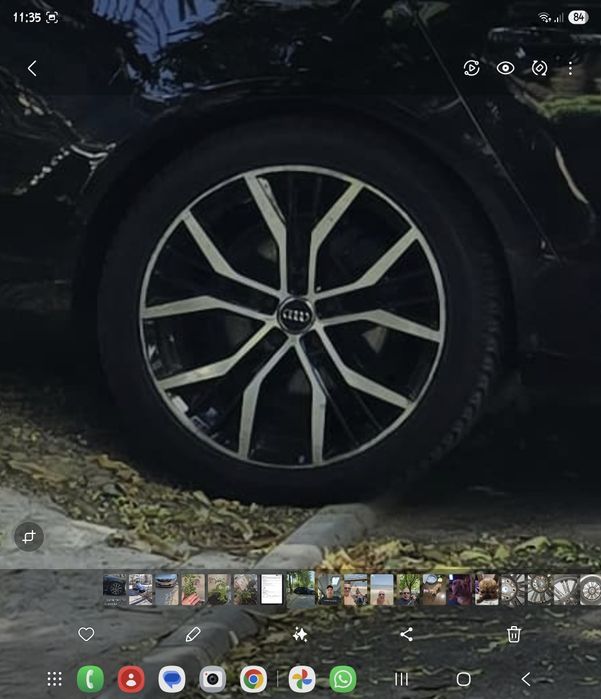Tap the 11:35 clock in status bar
This screenshot has height=699, width=601.
pyautogui.click(x=27, y=17)
